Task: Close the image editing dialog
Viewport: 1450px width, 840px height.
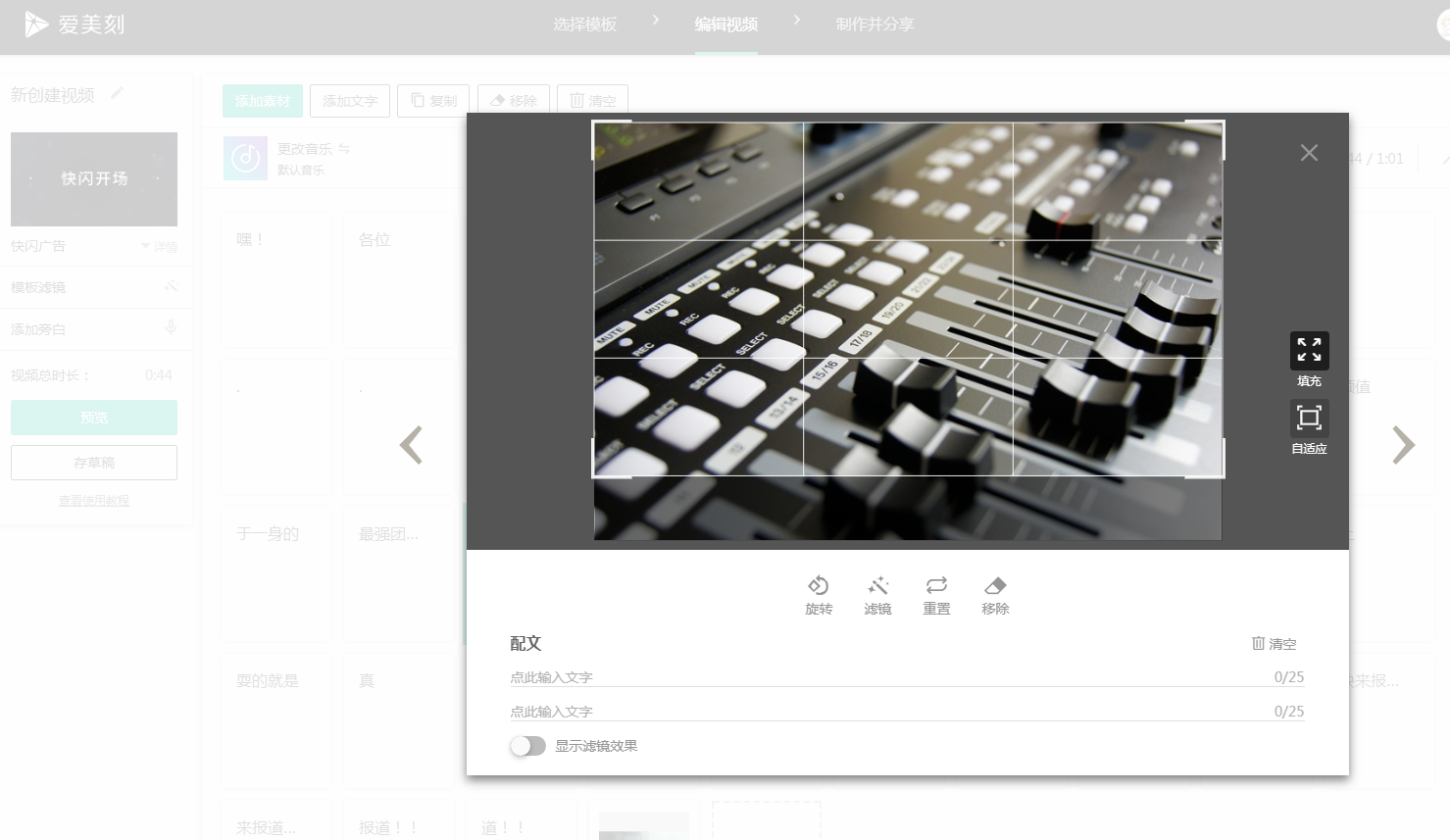Action: pyautogui.click(x=1309, y=152)
